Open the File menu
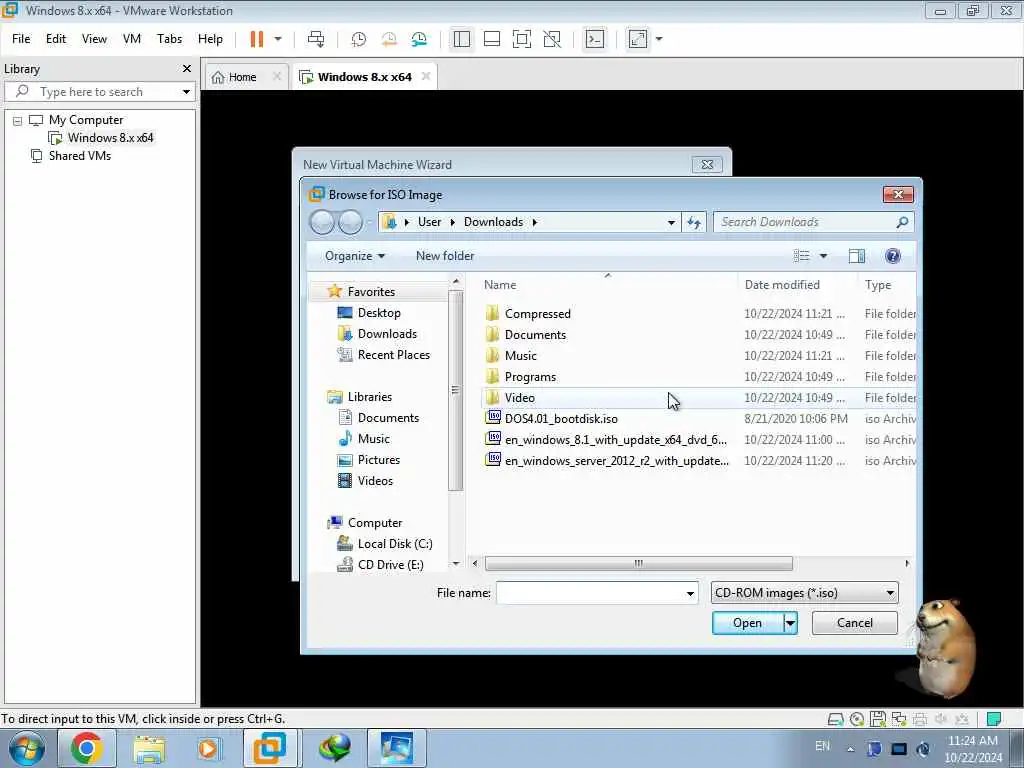 21,39
